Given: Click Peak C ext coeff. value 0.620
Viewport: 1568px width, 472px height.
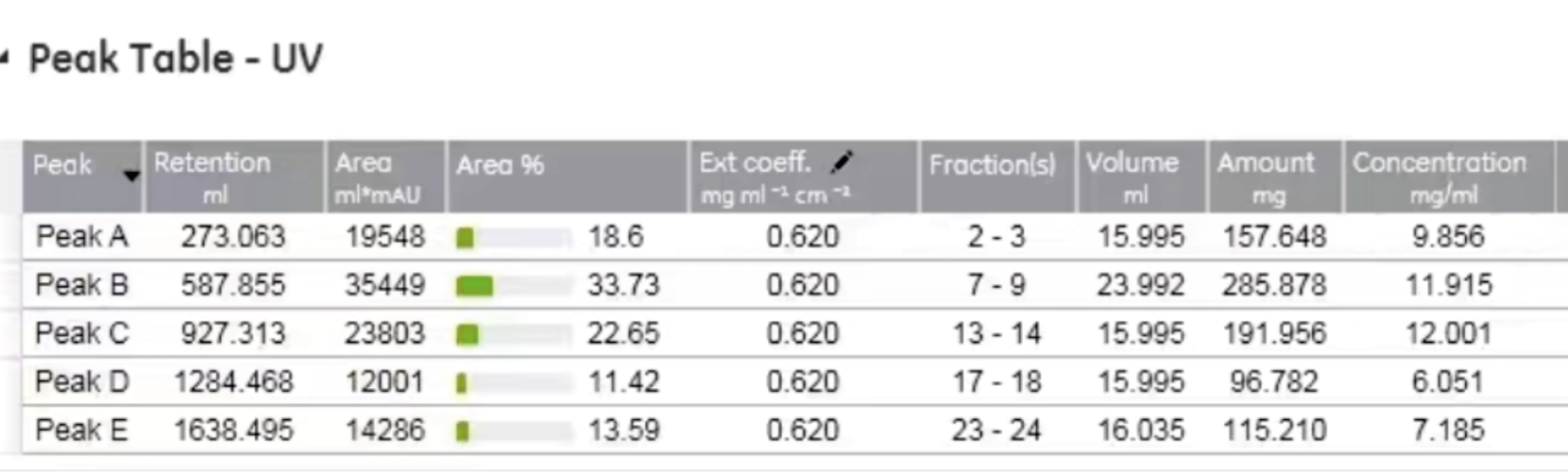Looking at the screenshot, I should point(802,333).
